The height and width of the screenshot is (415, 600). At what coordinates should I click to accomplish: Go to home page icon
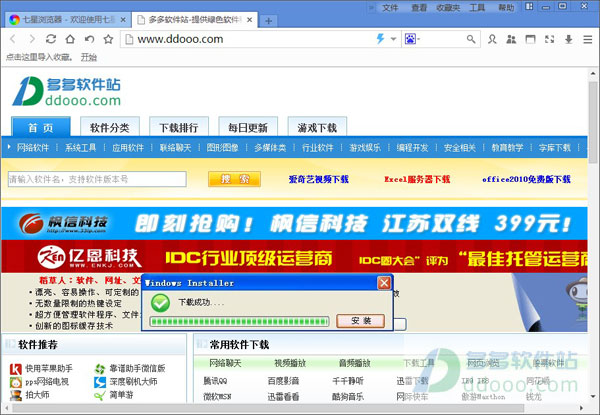(70, 39)
